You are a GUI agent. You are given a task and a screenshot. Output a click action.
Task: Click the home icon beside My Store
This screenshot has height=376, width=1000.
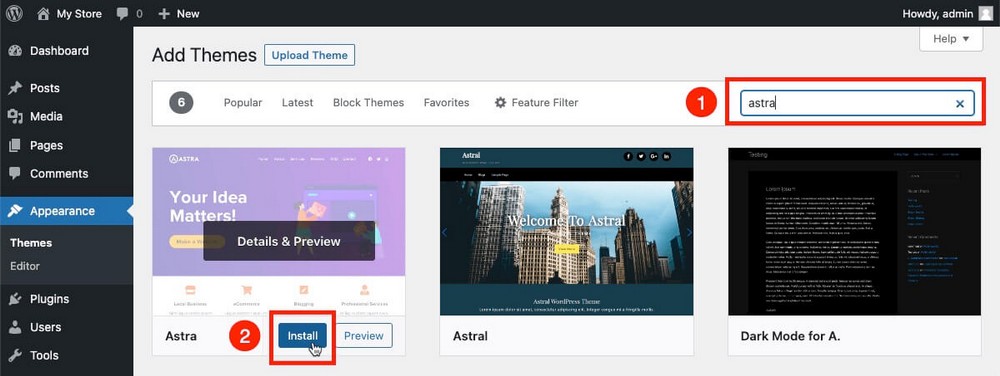click(43, 13)
